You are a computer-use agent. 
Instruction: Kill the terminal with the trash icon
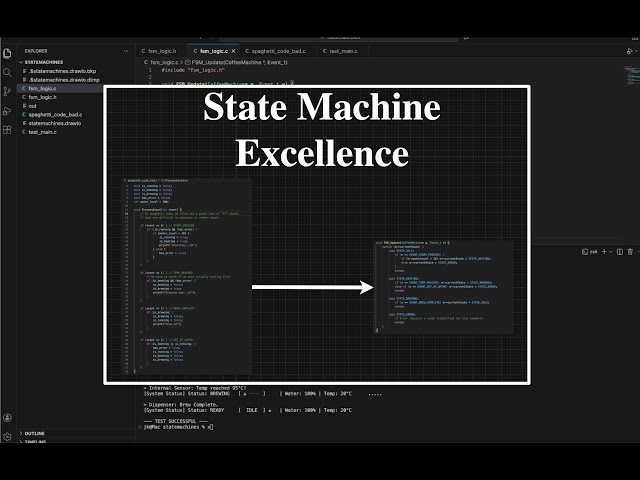click(630, 252)
